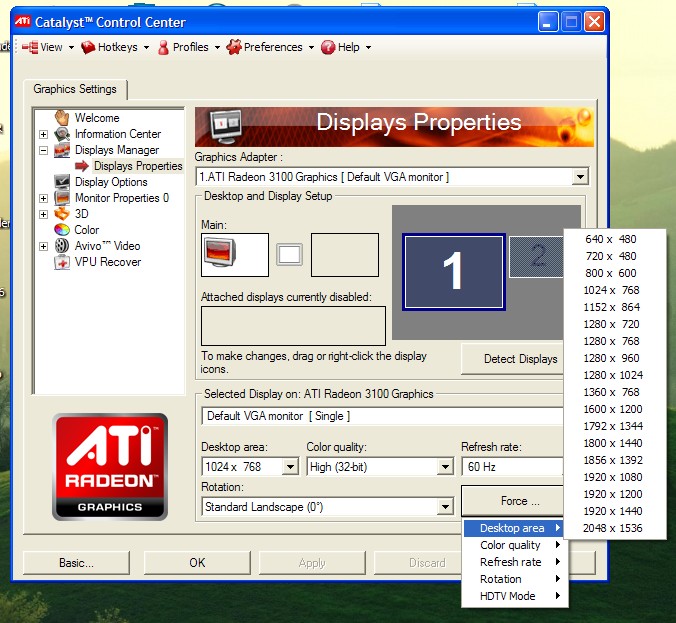
Task: Select display 1 in the layout preview
Action: coord(454,272)
